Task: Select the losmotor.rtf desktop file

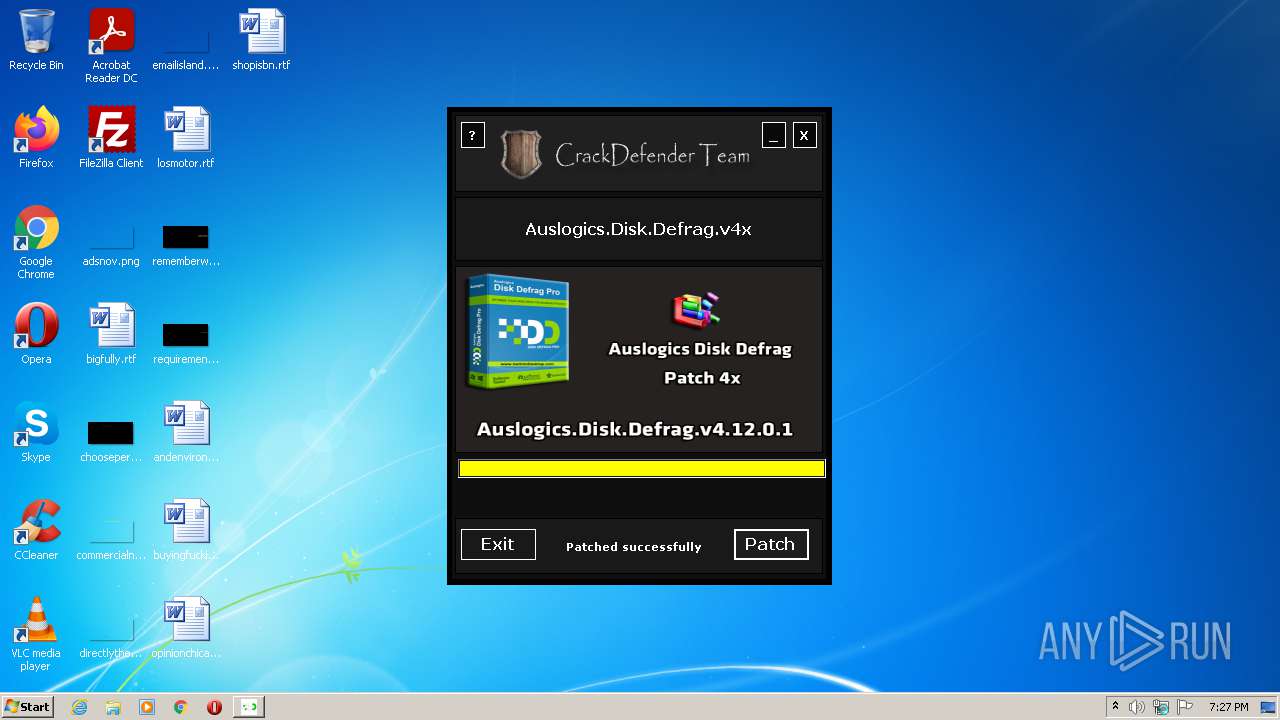Action: [x=186, y=139]
